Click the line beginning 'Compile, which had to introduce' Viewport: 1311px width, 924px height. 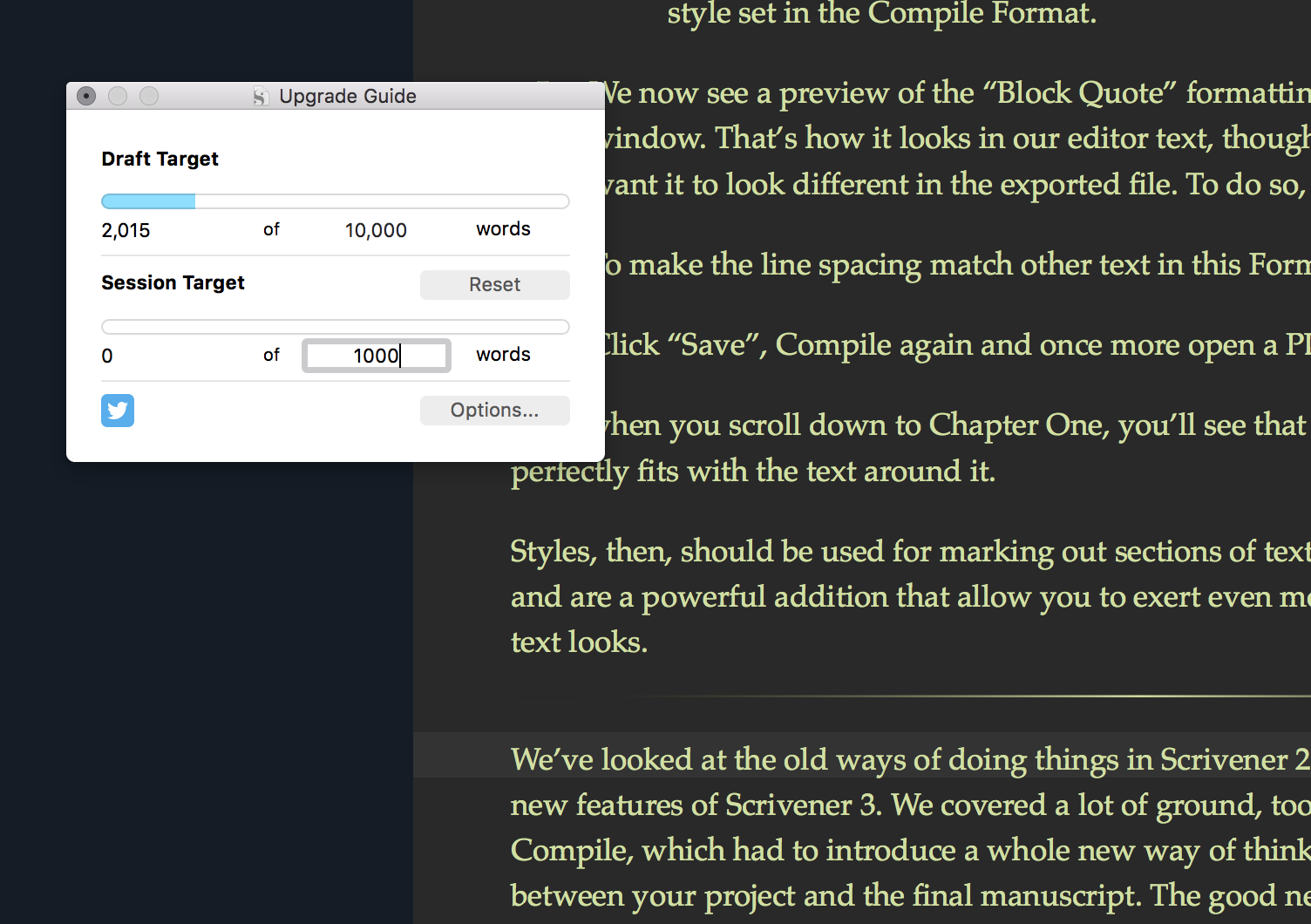point(910,850)
